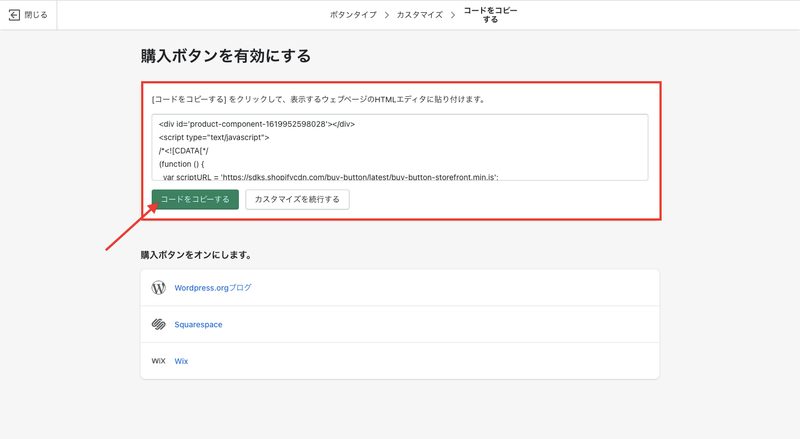Click the CDATA comment code line

click(184, 151)
